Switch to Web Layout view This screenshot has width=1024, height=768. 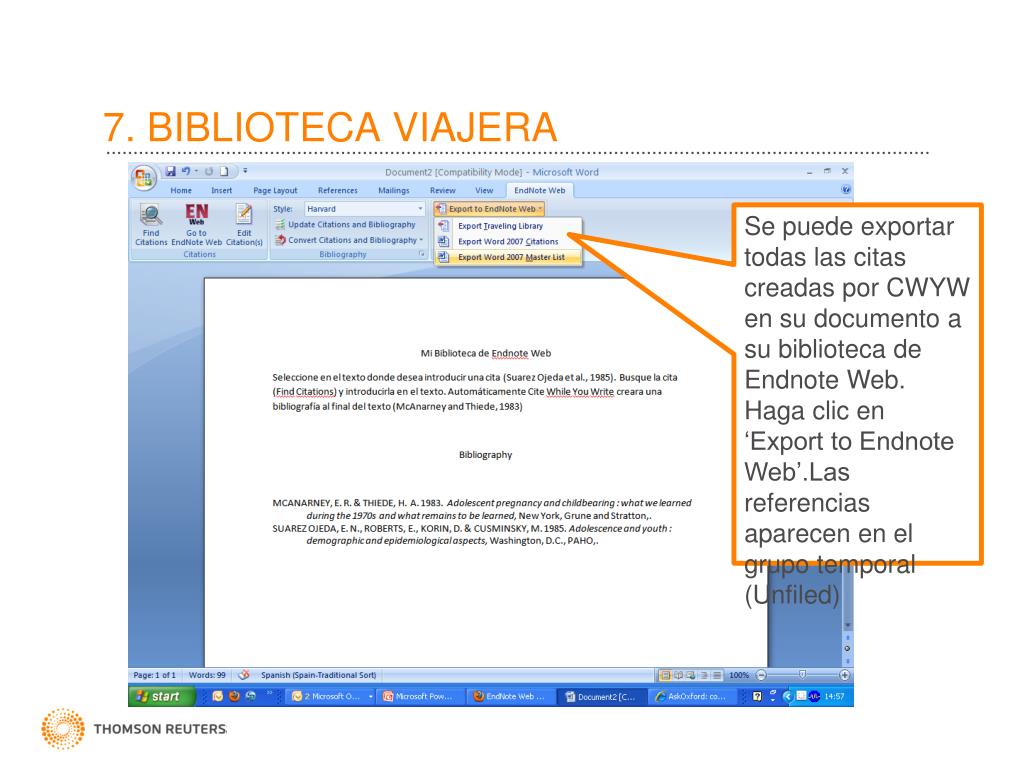690,675
